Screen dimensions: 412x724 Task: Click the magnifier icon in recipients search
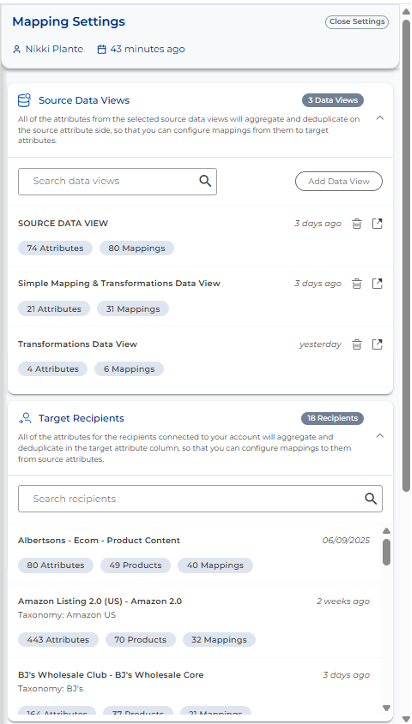[x=371, y=499]
